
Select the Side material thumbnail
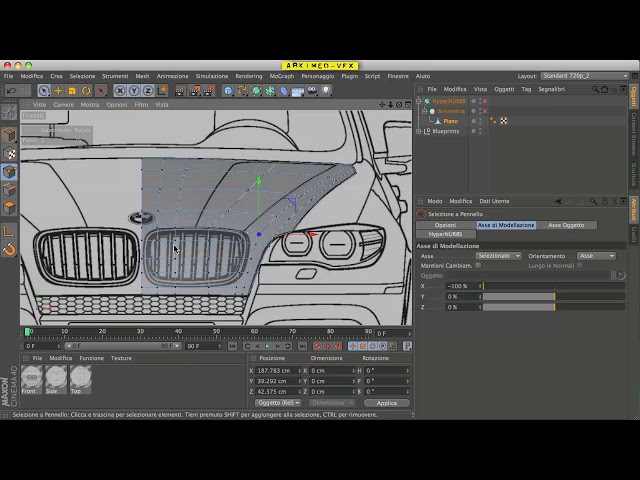coord(56,380)
